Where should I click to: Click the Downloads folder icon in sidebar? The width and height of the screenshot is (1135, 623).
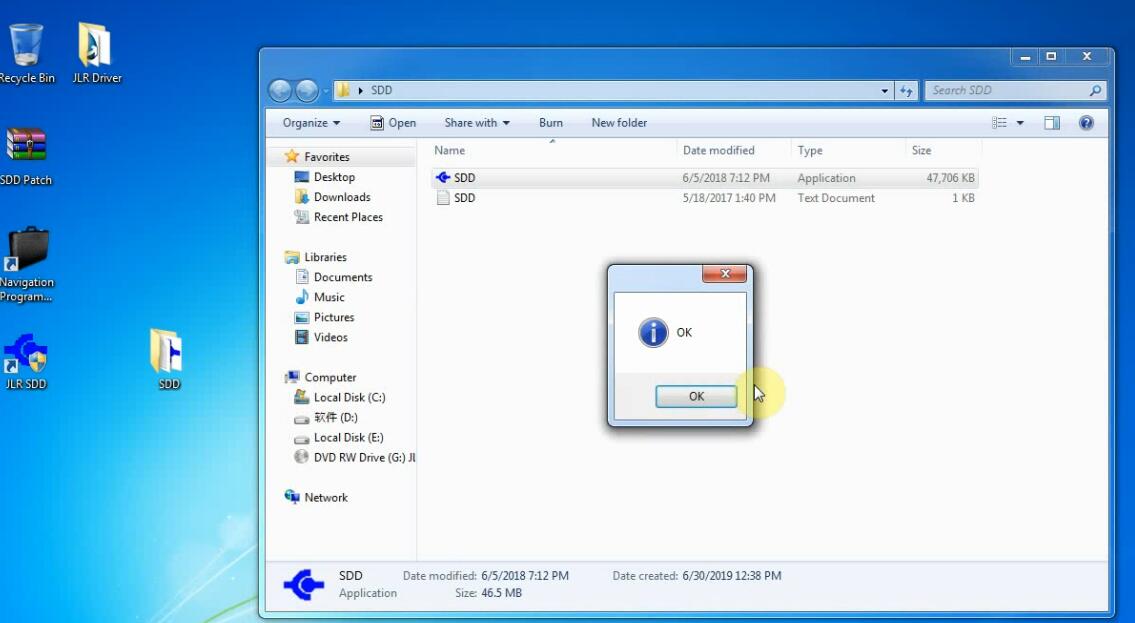coord(302,197)
